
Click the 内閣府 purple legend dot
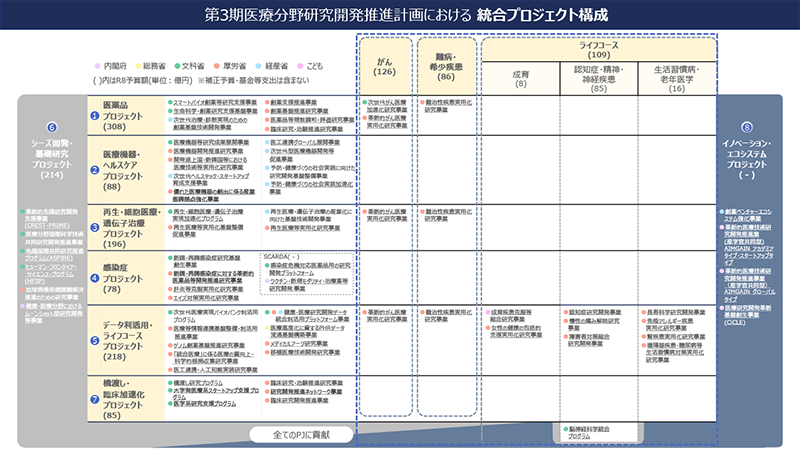(x=97, y=66)
